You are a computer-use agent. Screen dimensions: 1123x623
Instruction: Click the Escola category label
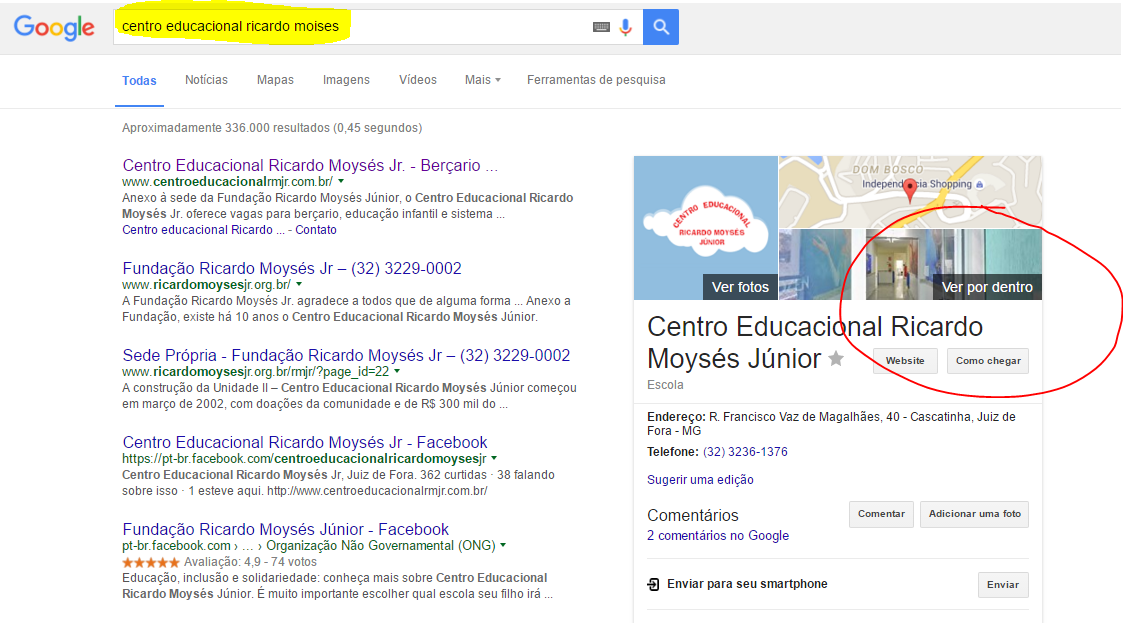pos(665,385)
